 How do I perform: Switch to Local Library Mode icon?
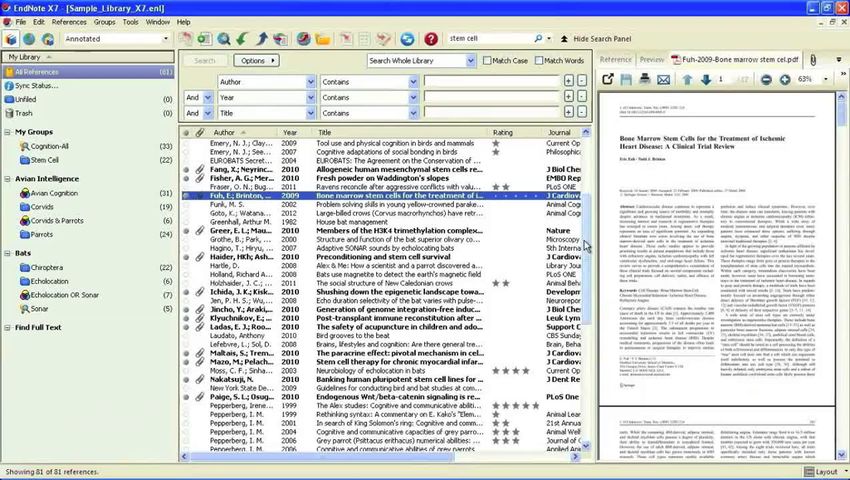coord(11,39)
